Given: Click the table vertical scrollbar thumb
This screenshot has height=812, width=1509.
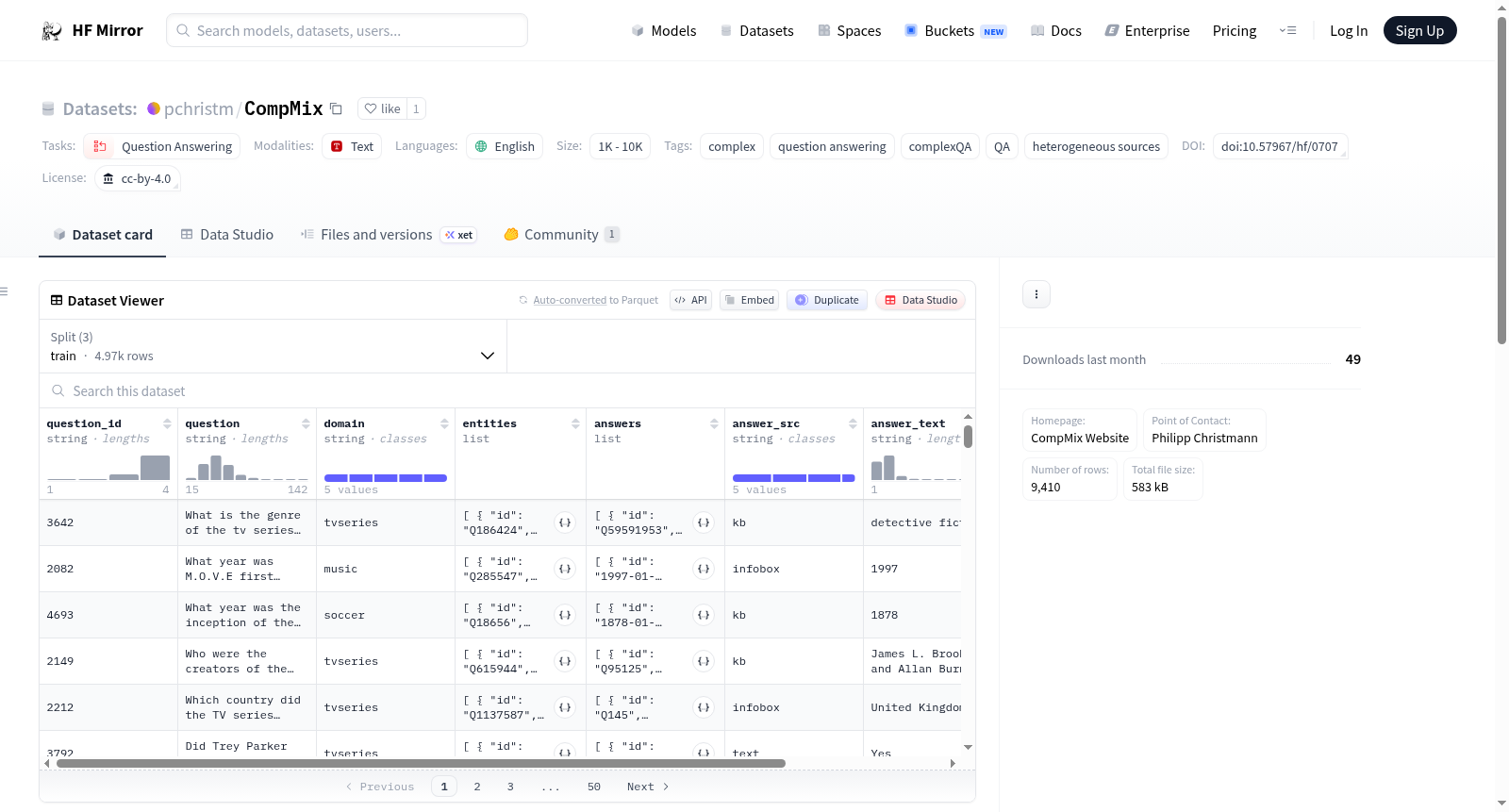Looking at the screenshot, I should 968,437.
